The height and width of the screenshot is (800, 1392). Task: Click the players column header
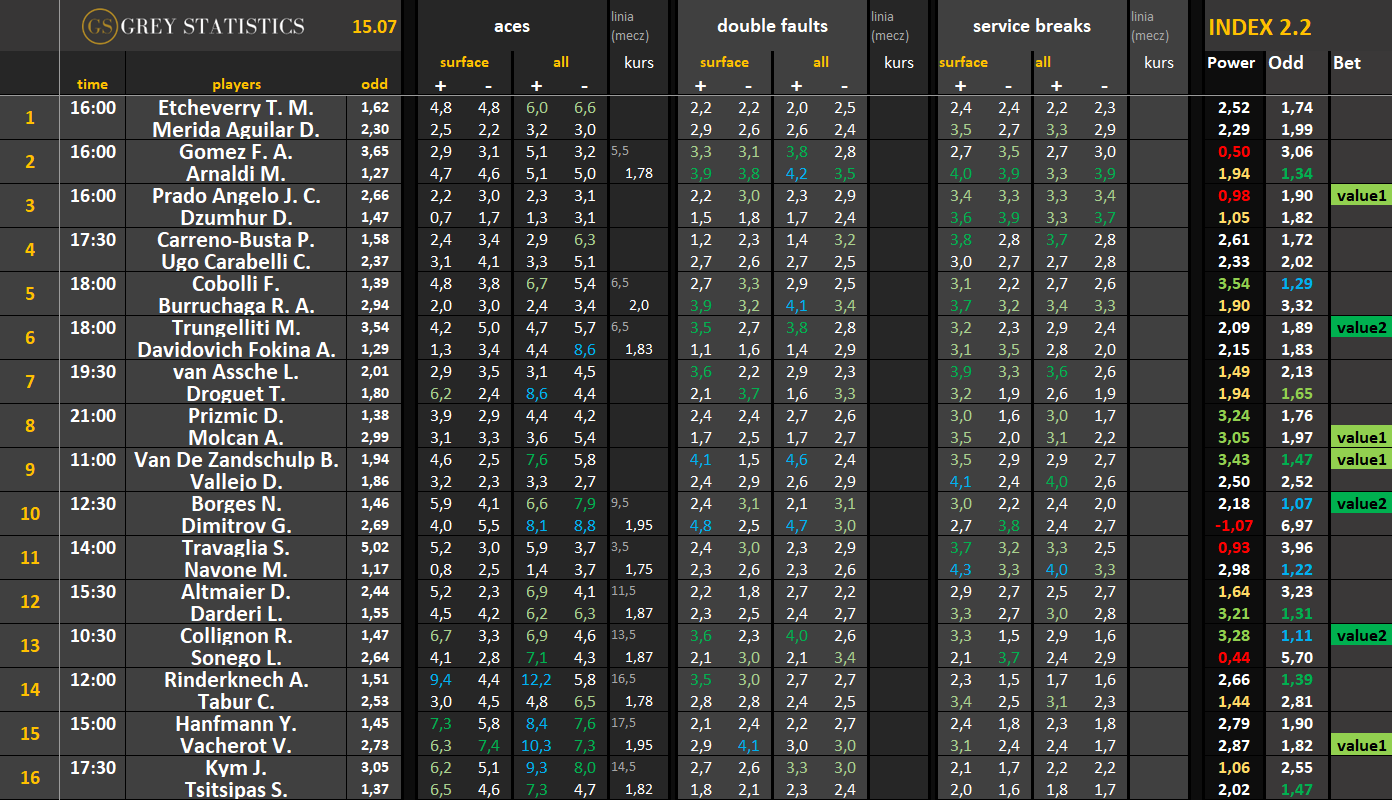click(236, 85)
